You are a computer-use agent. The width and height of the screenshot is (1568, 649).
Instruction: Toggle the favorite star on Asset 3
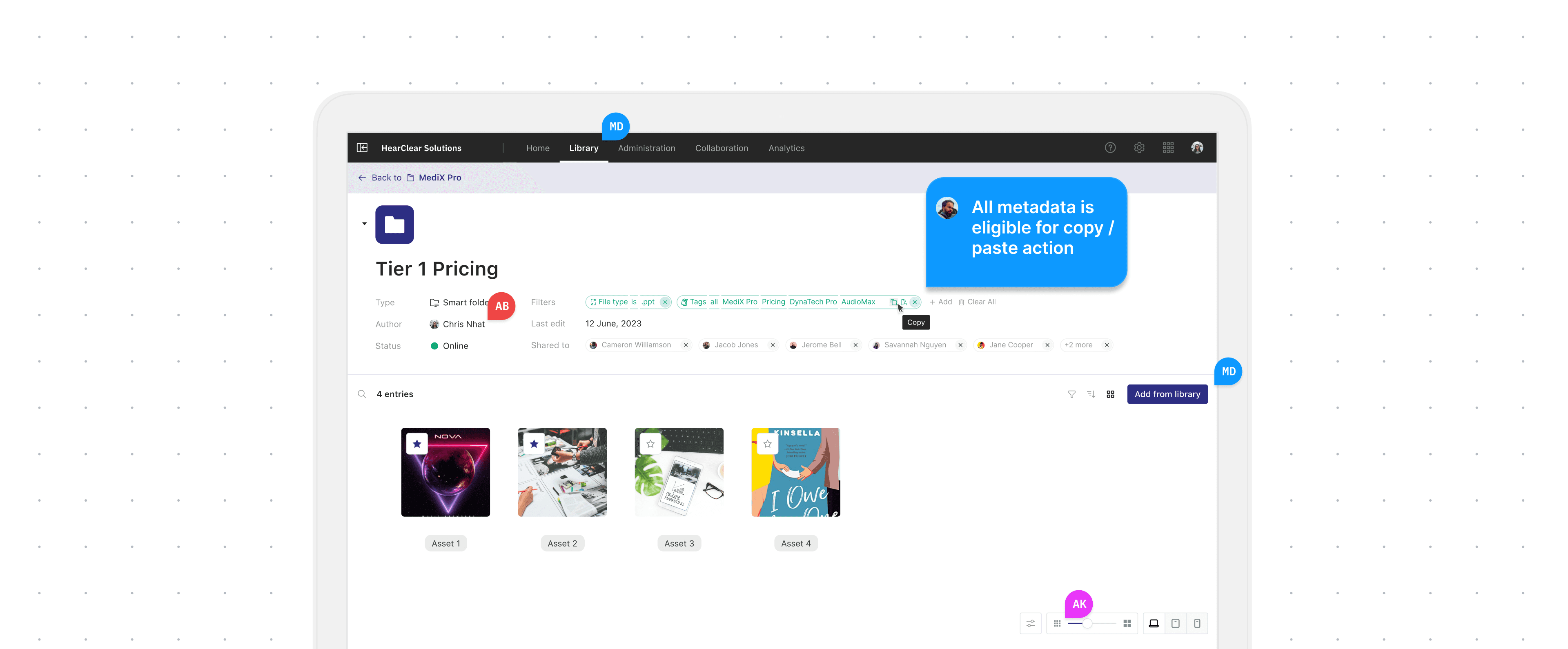(651, 444)
